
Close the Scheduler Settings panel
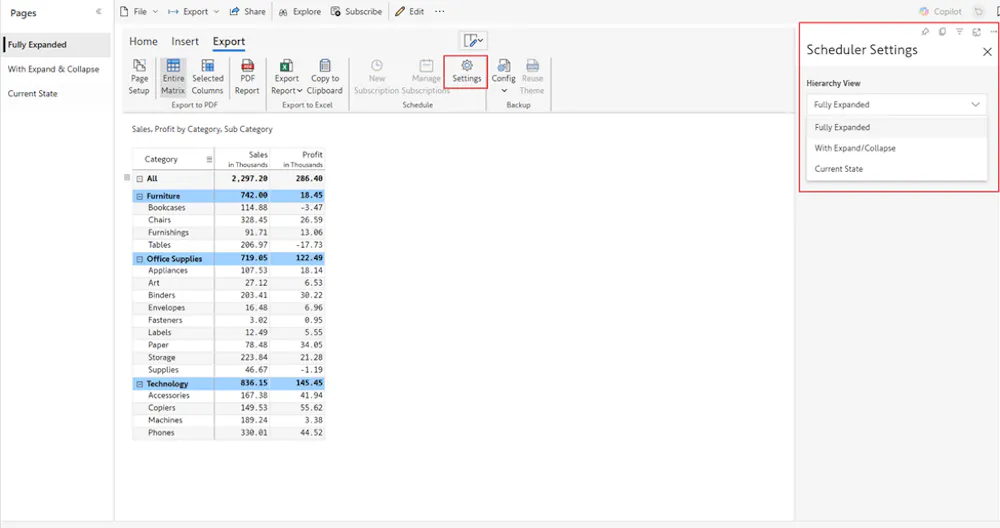click(987, 52)
